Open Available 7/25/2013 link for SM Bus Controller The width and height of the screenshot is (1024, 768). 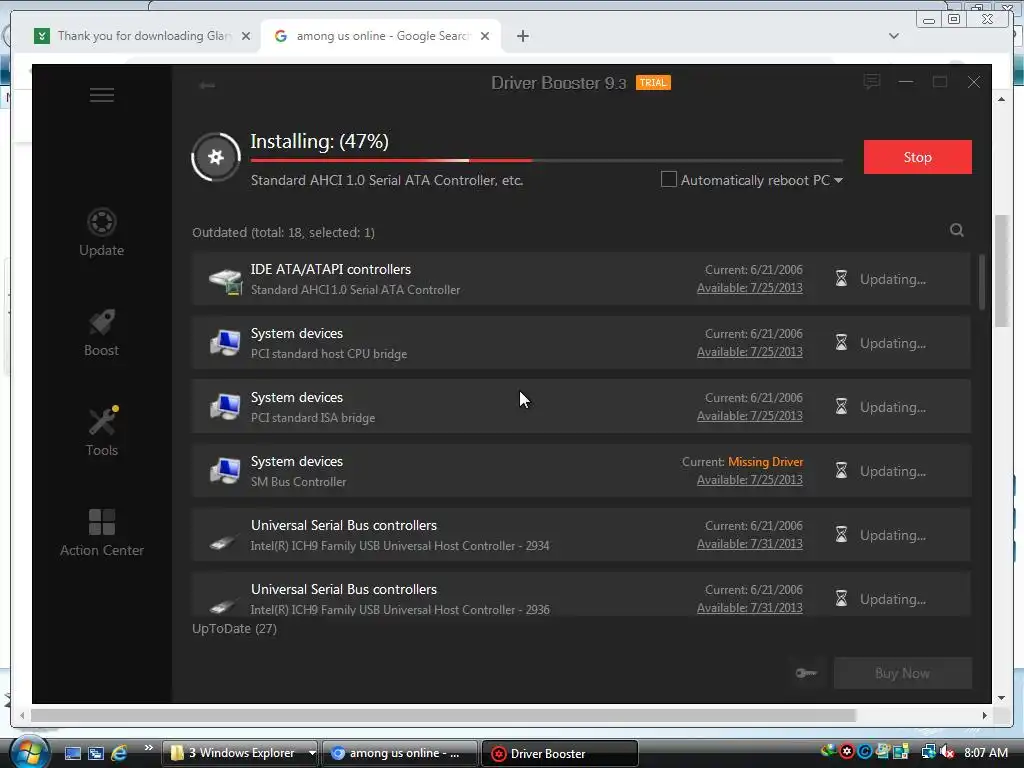coord(750,480)
